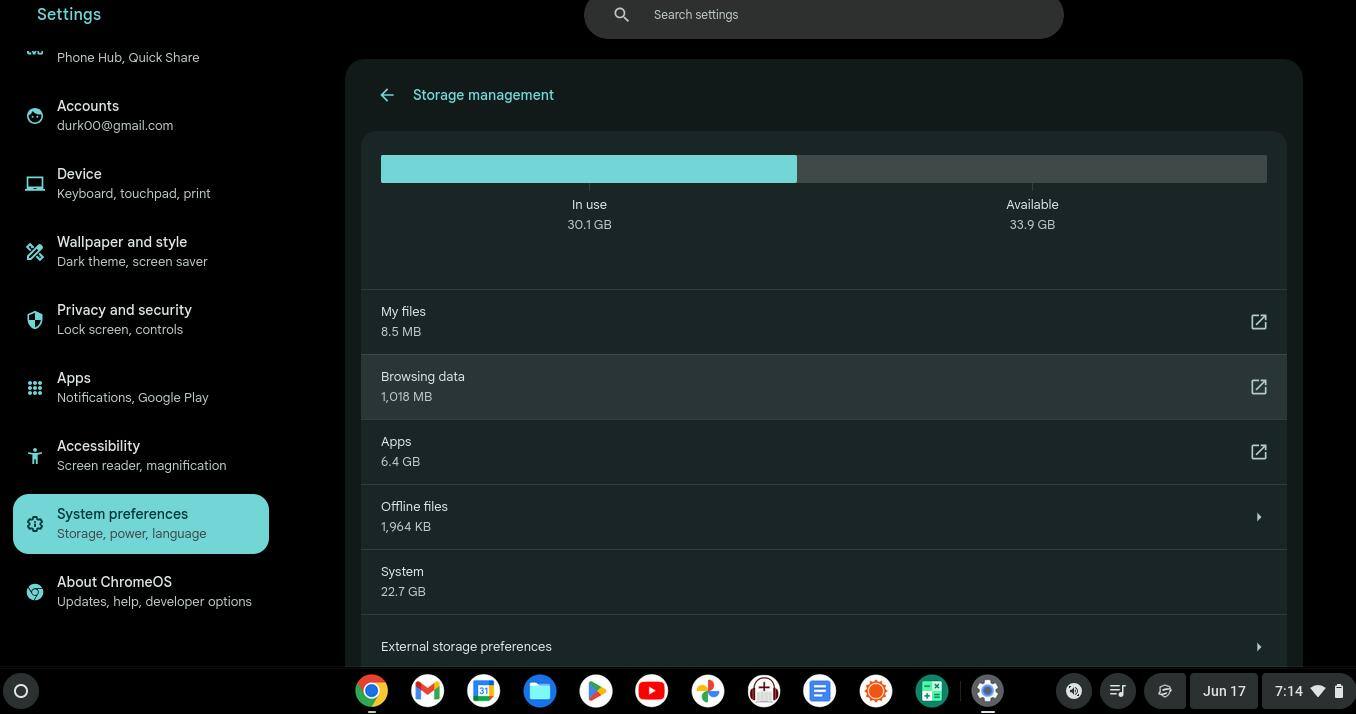Screen dimensions: 1356x714
Task: Open Apps storage external link icon
Action: coord(1258,452)
